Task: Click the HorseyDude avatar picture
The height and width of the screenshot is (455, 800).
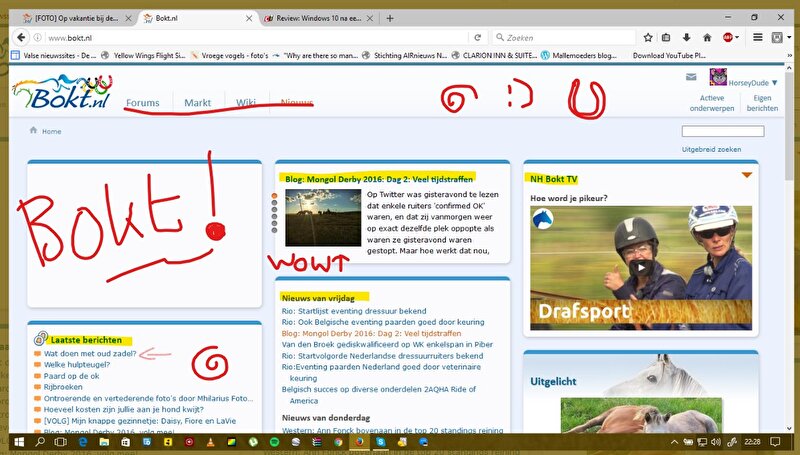Action: click(717, 78)
